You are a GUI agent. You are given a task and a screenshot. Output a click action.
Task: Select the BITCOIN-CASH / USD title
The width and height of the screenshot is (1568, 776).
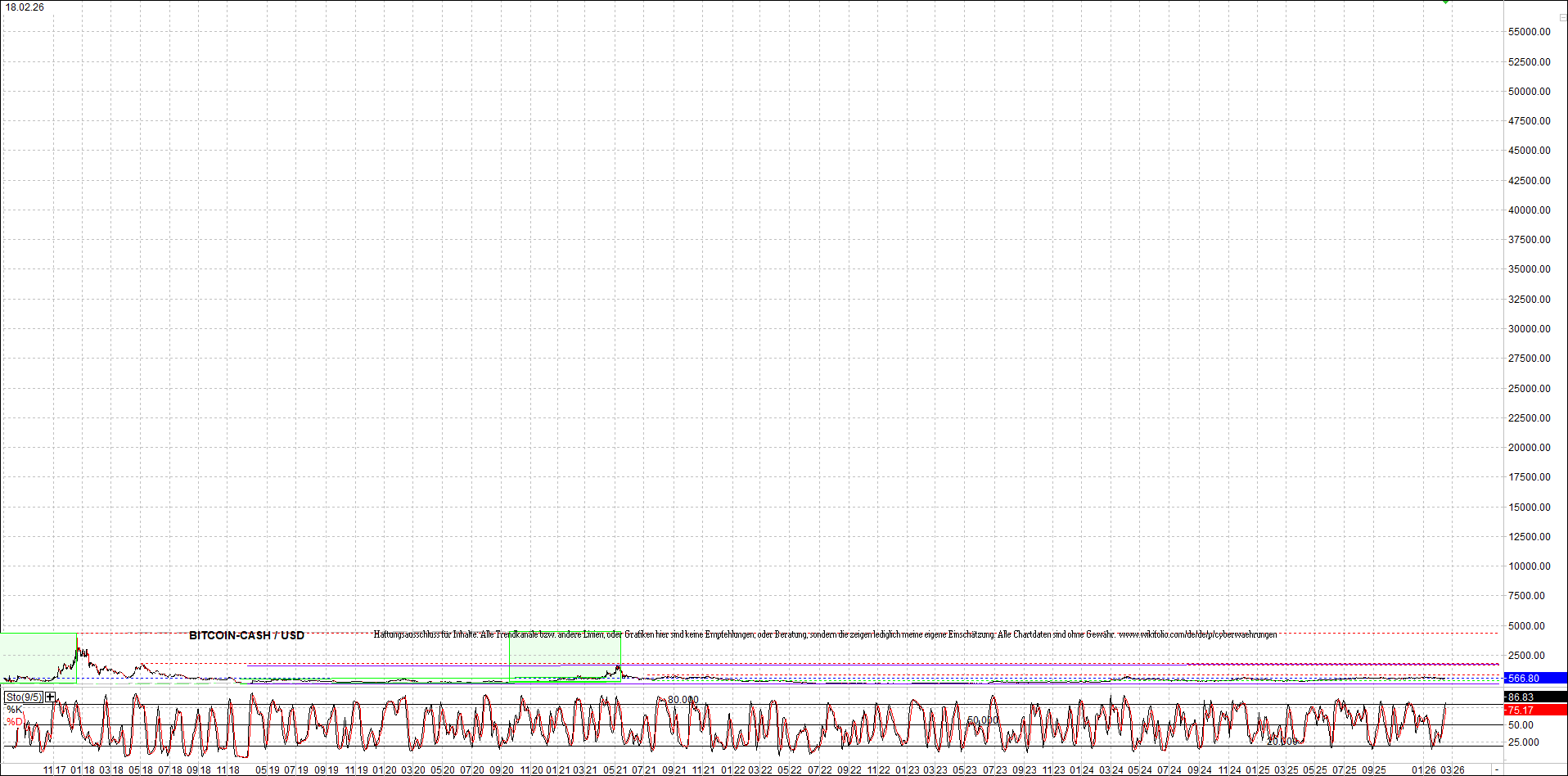tap(246, 635)
